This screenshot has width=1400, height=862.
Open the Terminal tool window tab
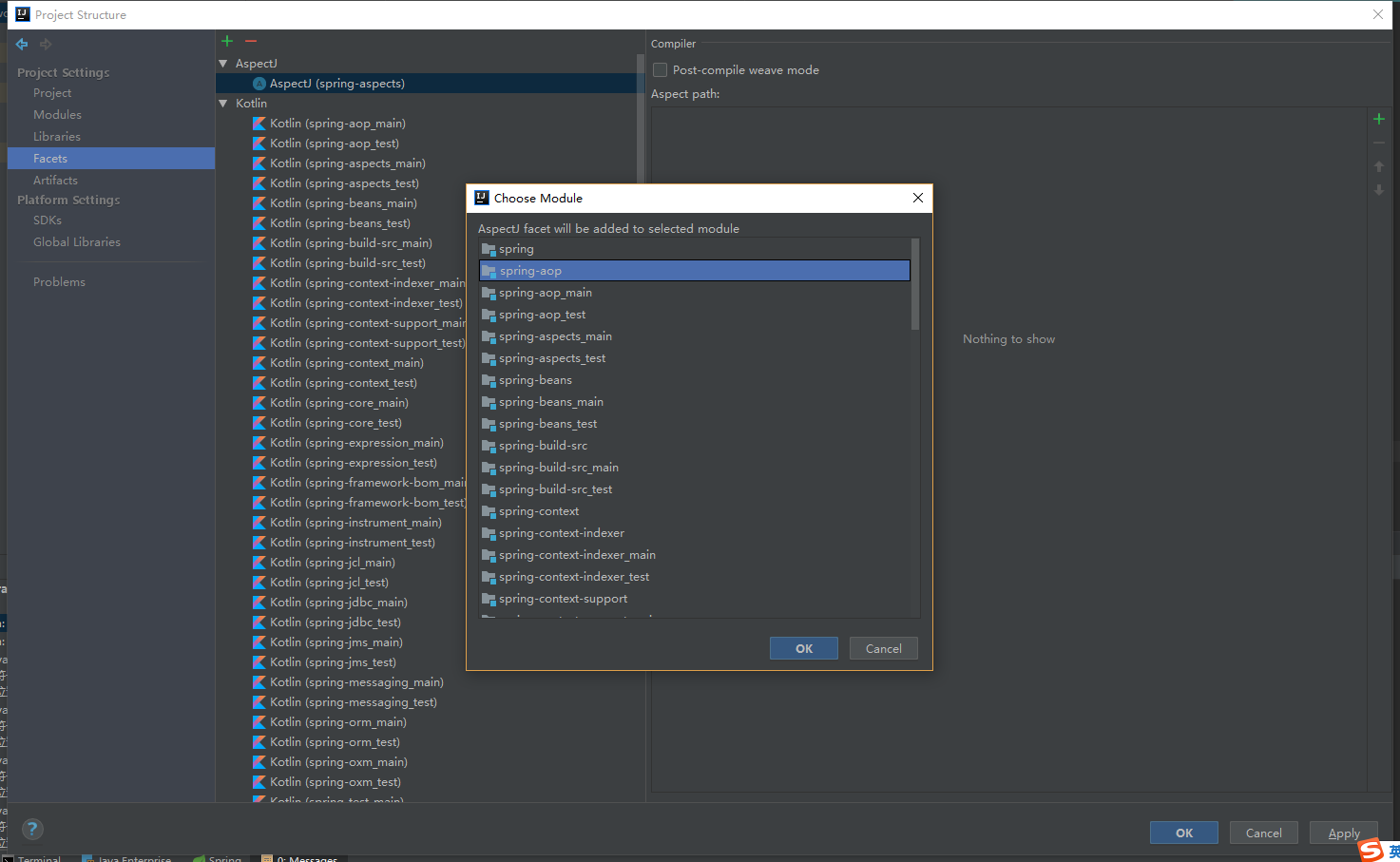coord(32,857)
